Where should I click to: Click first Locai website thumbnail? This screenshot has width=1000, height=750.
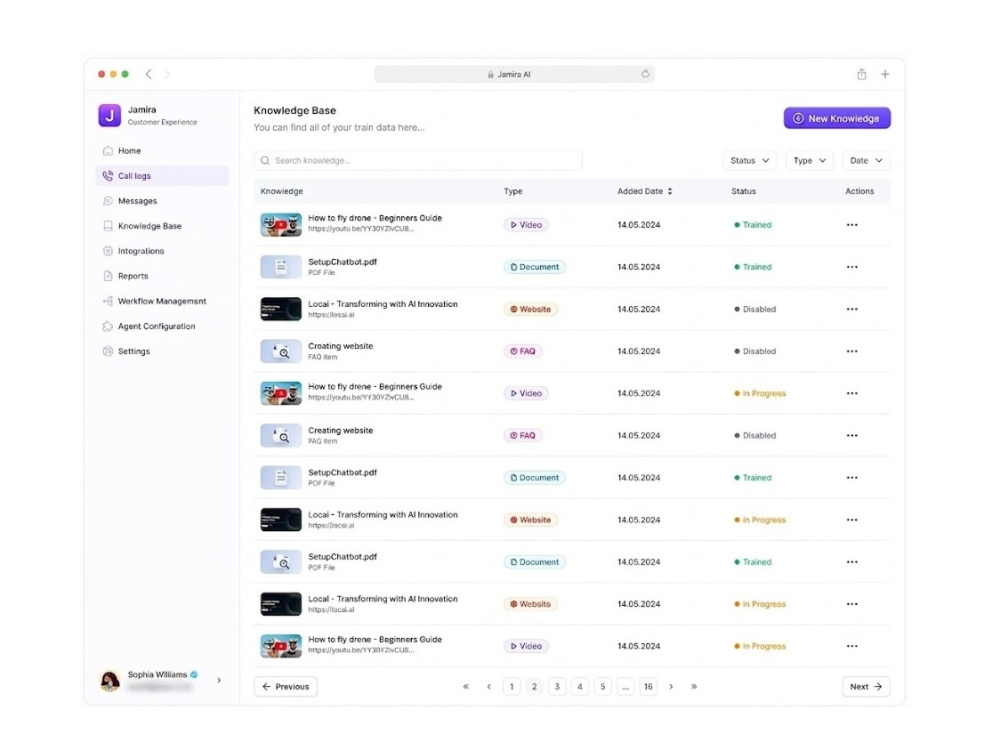coord(281,309)
